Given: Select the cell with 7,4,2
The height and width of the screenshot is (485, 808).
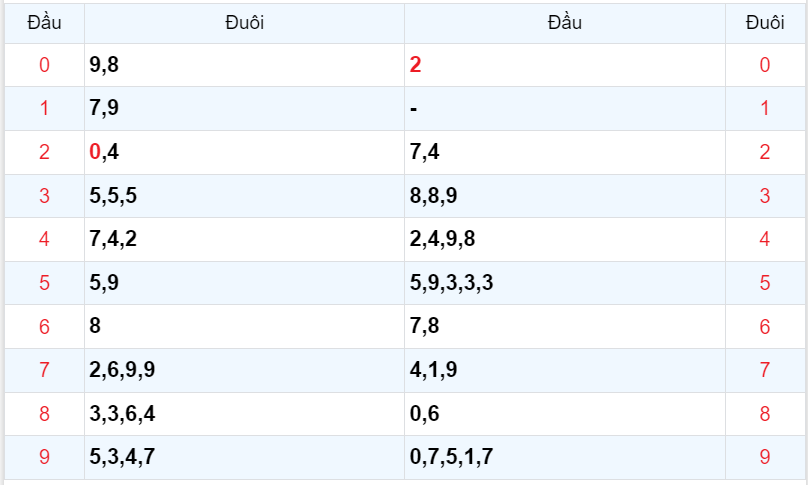Looking at the screenshot, I should tap(112, 240).
